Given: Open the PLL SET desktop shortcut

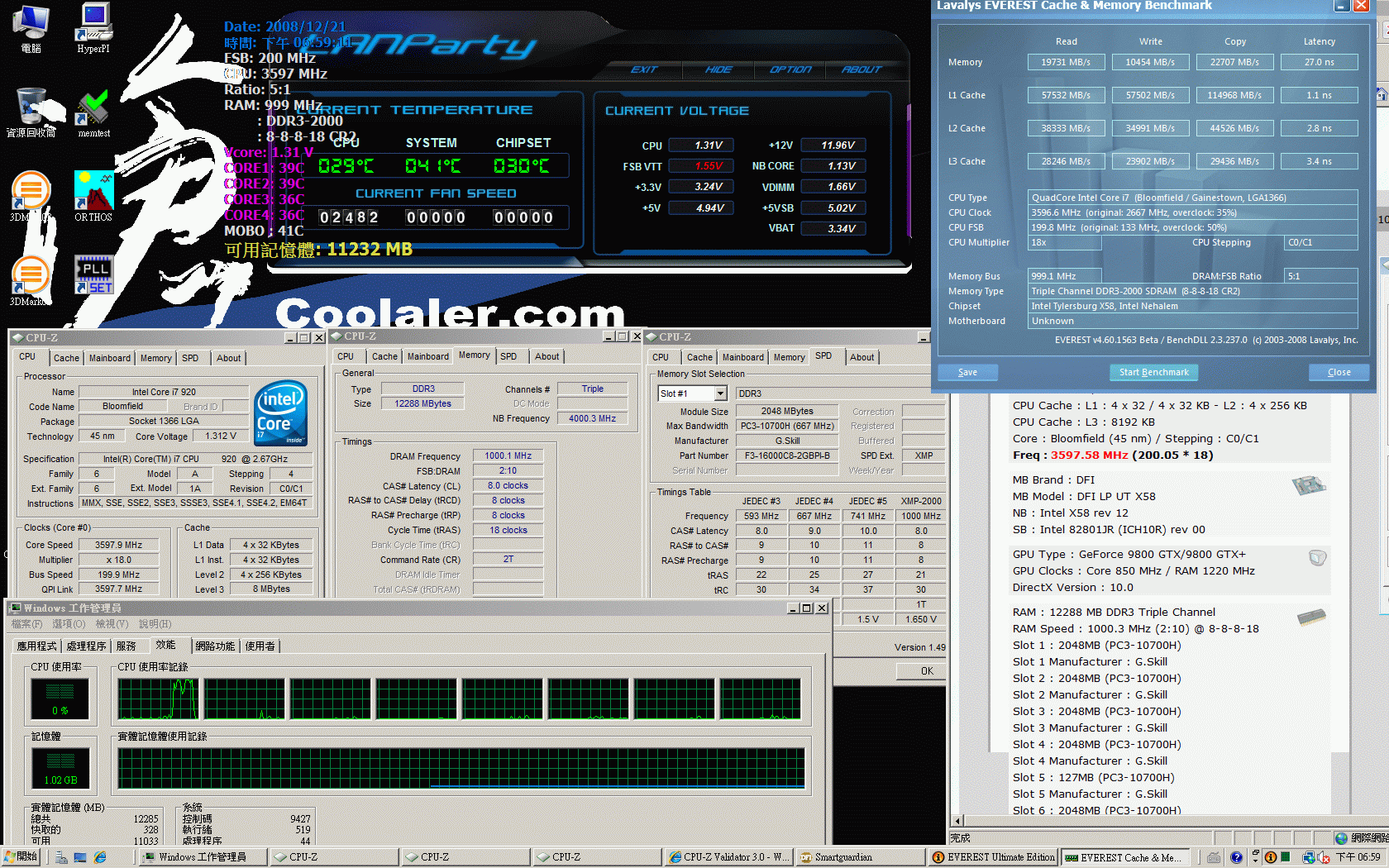Looking at the screenshot, I should (93, 275).
